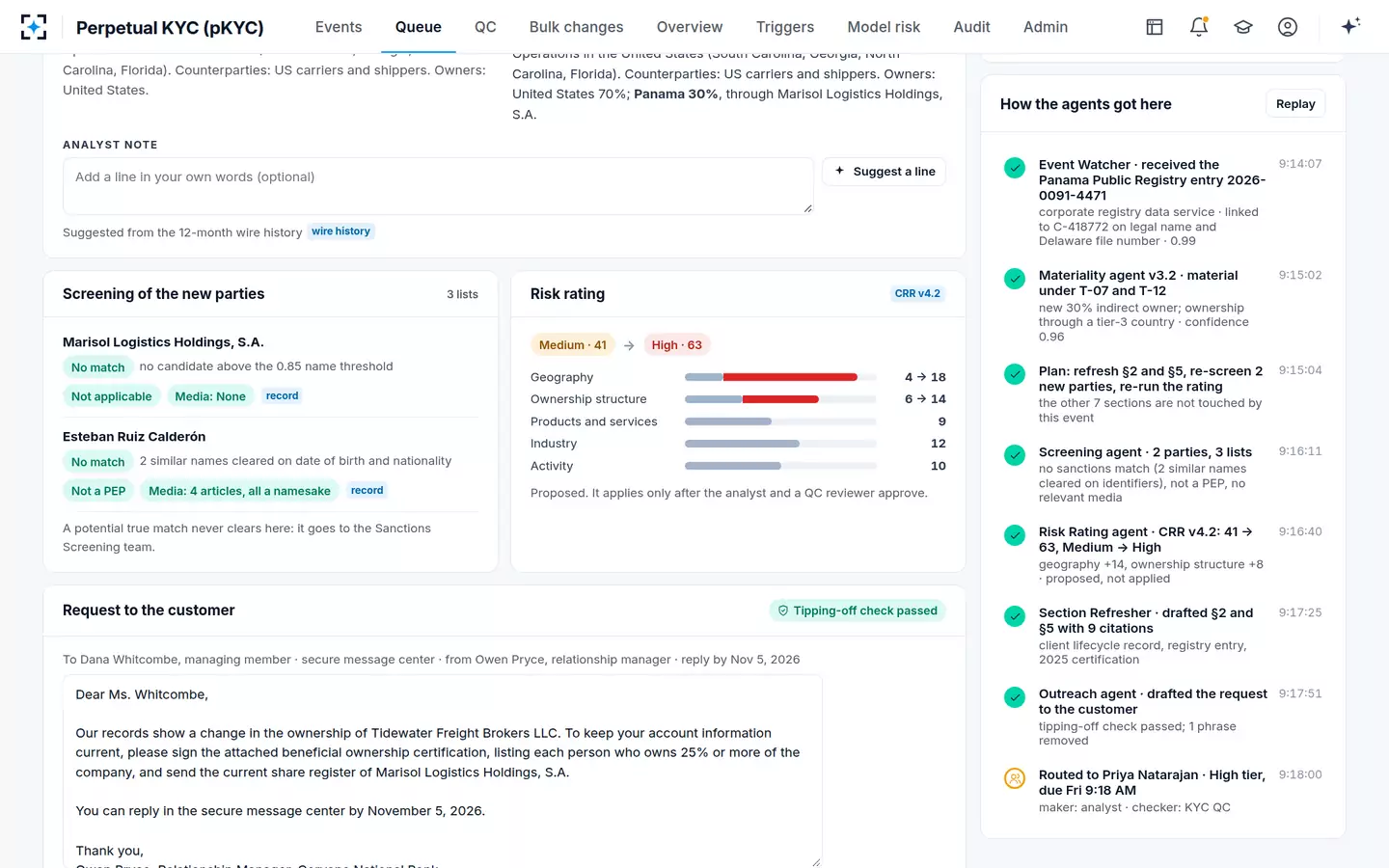Click the Not a PEP chip
1389x868 pixels.
click(x=98, y=491)
